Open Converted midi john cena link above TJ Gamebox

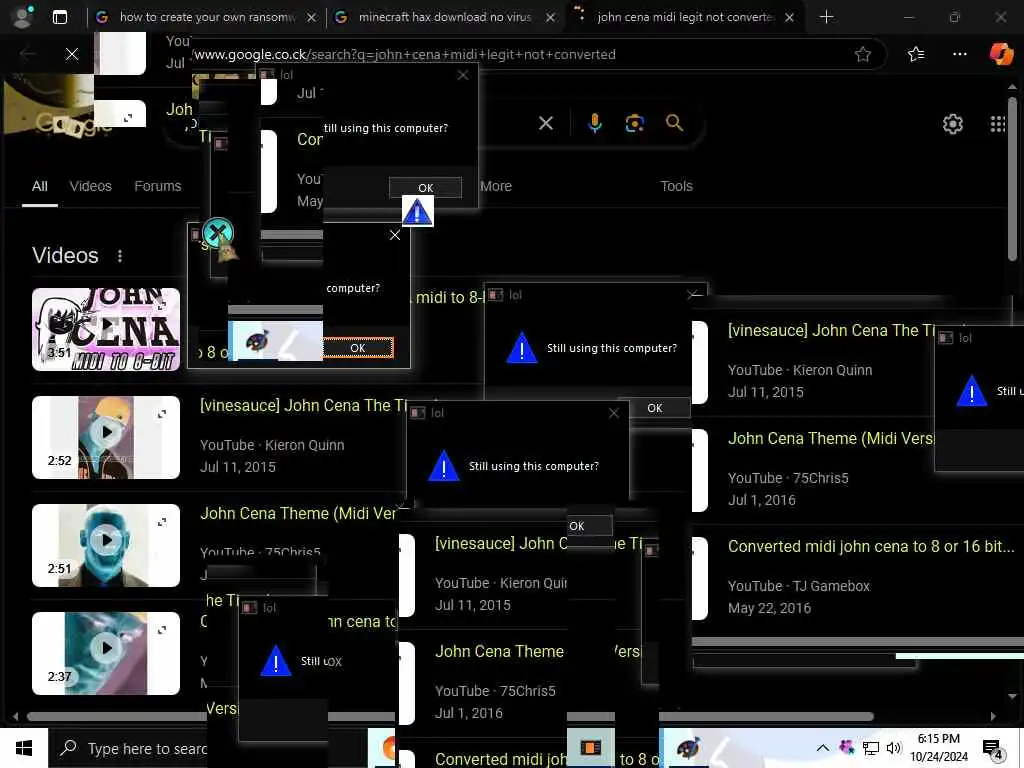871,546
